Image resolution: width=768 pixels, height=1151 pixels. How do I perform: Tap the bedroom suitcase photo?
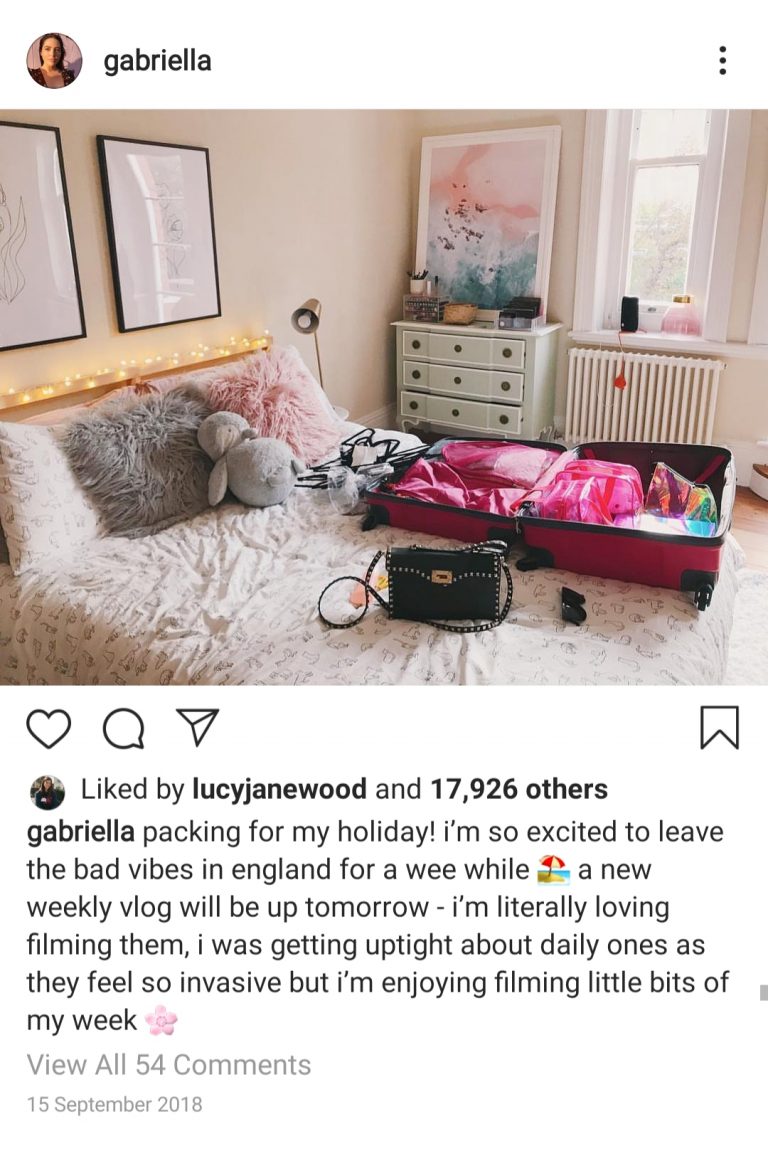pos(384,397)
